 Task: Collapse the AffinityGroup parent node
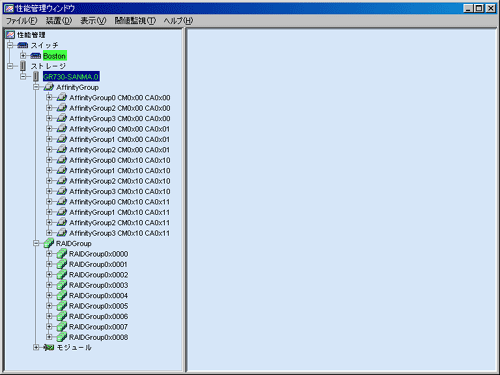36,87
